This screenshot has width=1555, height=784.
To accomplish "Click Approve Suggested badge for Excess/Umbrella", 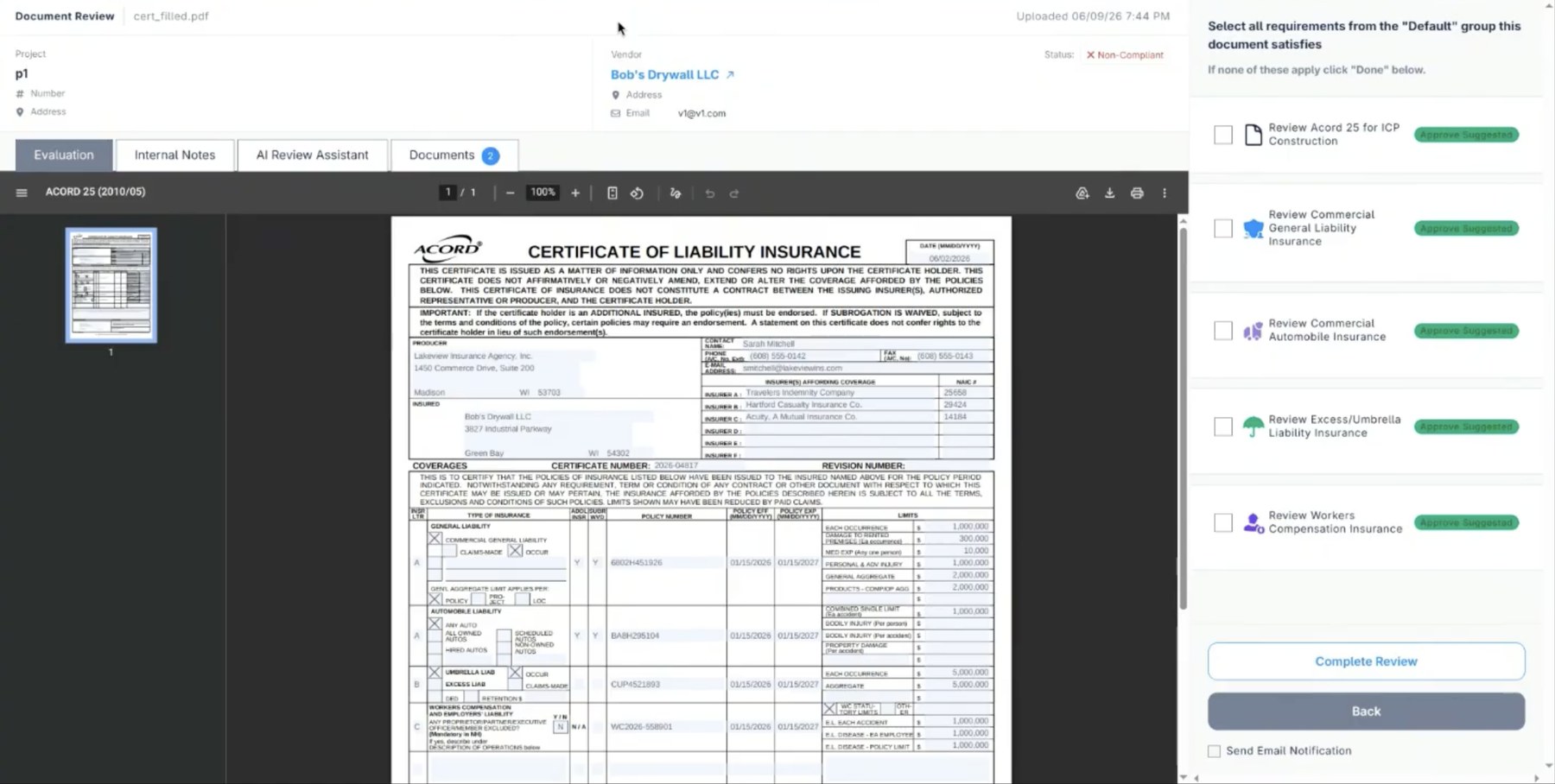I will (1466, 427).
